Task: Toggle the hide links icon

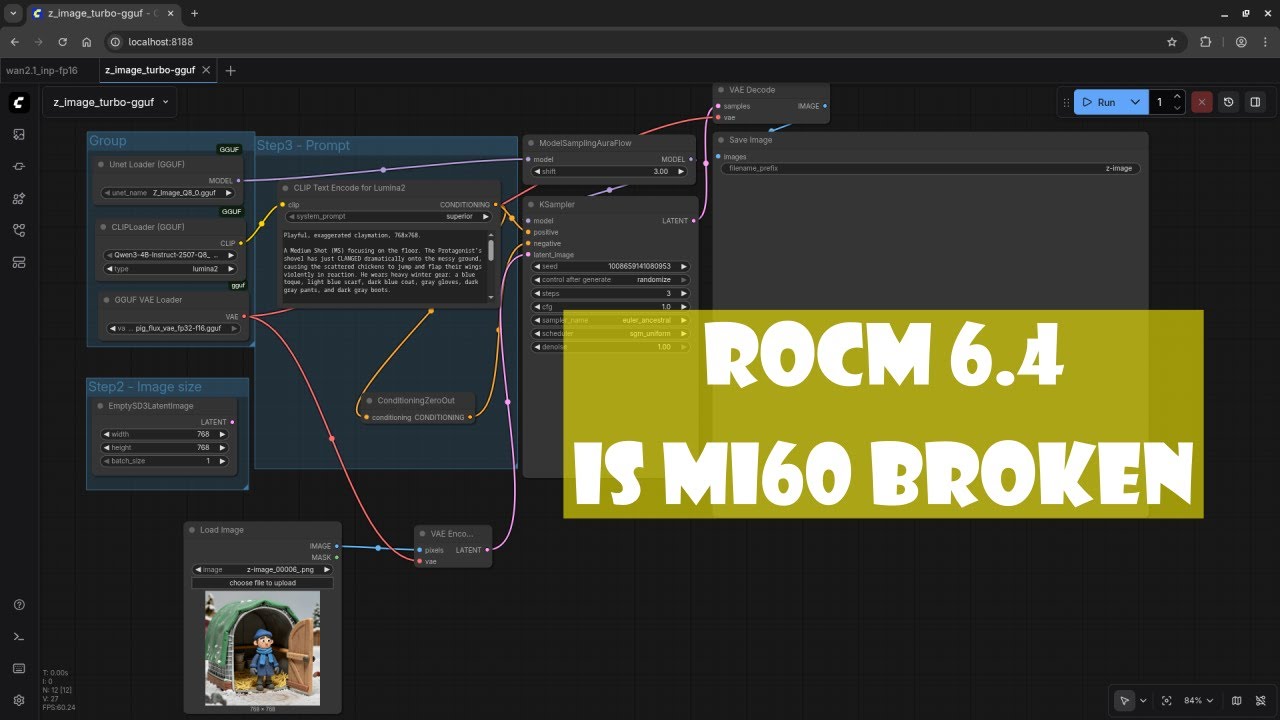Action: click(x=1261, y=700)
